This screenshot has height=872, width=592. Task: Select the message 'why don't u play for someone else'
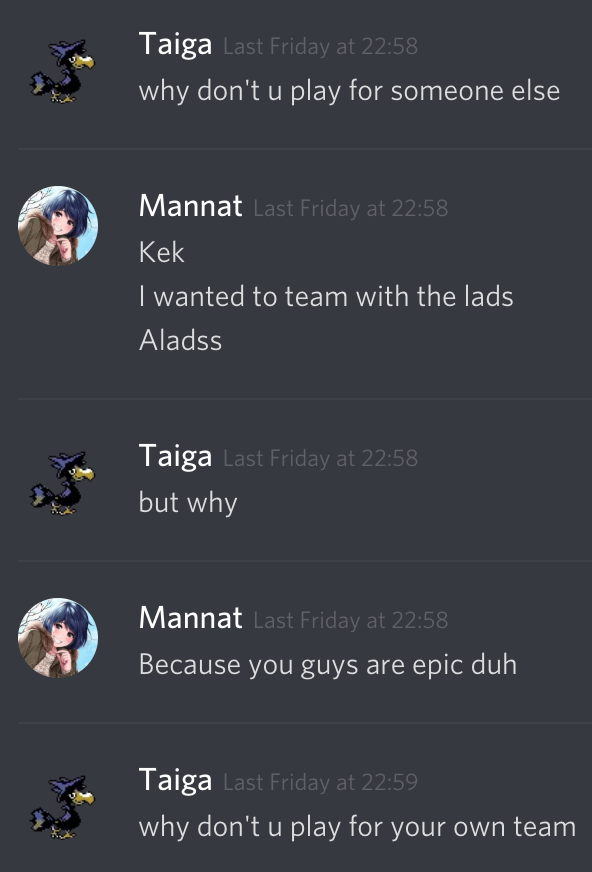pos(349,91)
